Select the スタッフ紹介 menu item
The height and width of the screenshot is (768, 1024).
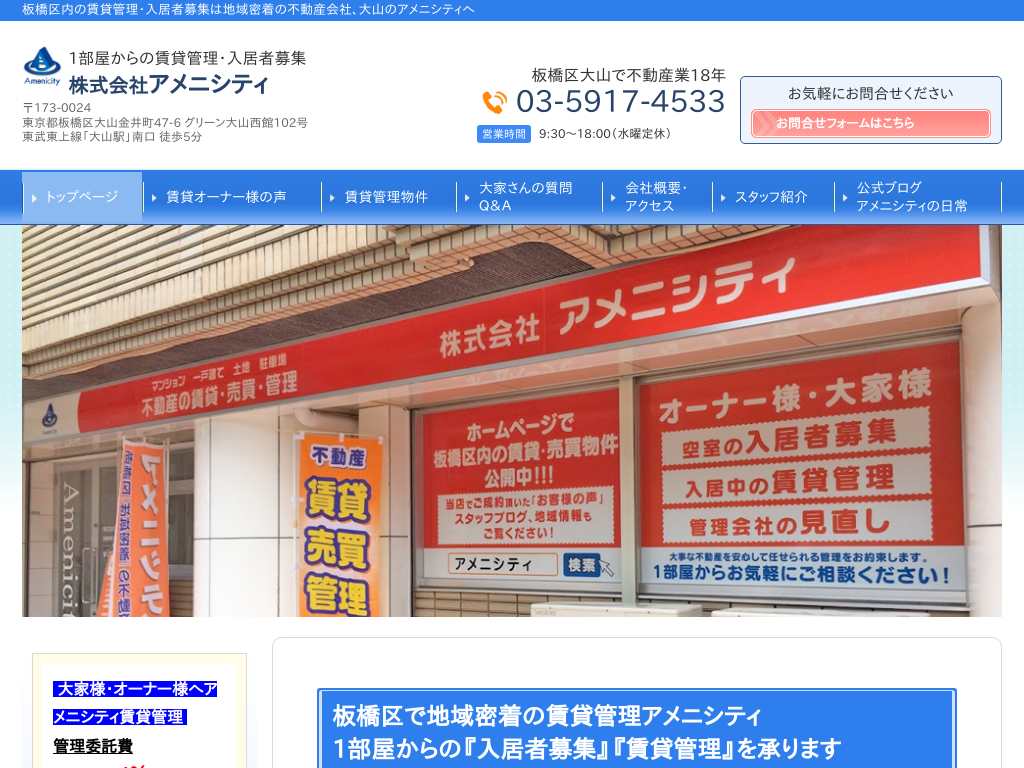771,197
